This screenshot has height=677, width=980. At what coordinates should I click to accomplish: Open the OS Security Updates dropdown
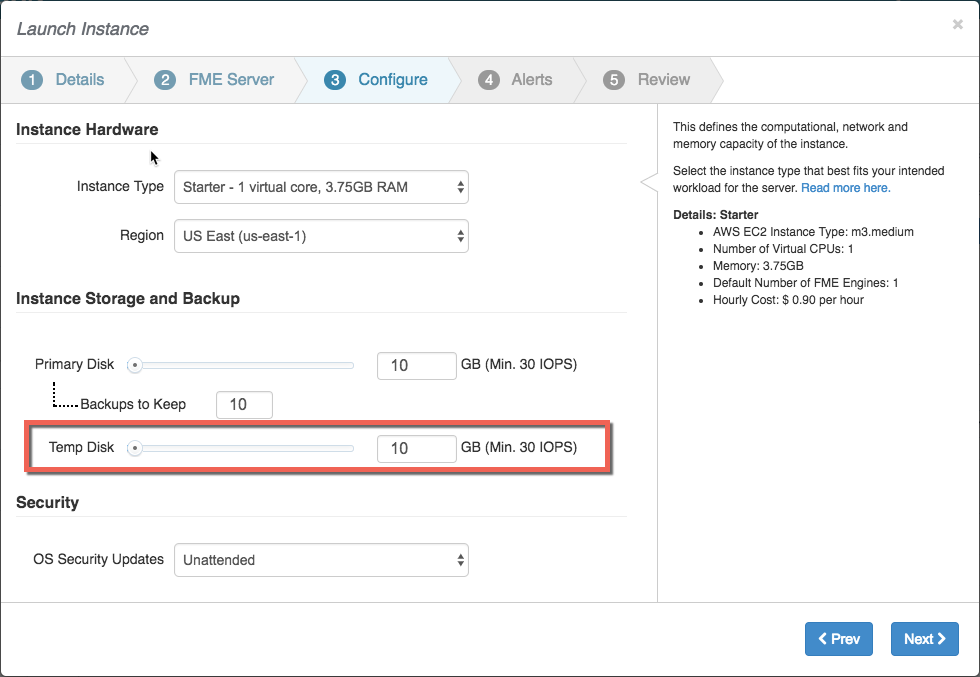321,559
